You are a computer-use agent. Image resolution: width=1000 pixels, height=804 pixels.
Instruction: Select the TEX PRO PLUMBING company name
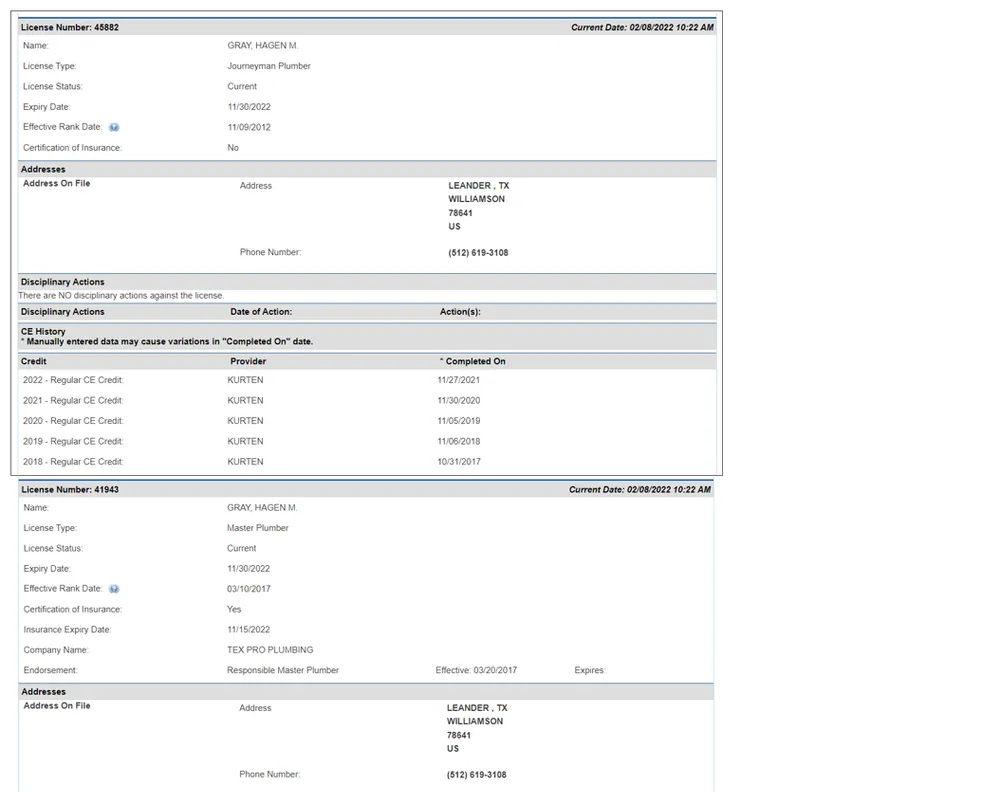[270, 650]
